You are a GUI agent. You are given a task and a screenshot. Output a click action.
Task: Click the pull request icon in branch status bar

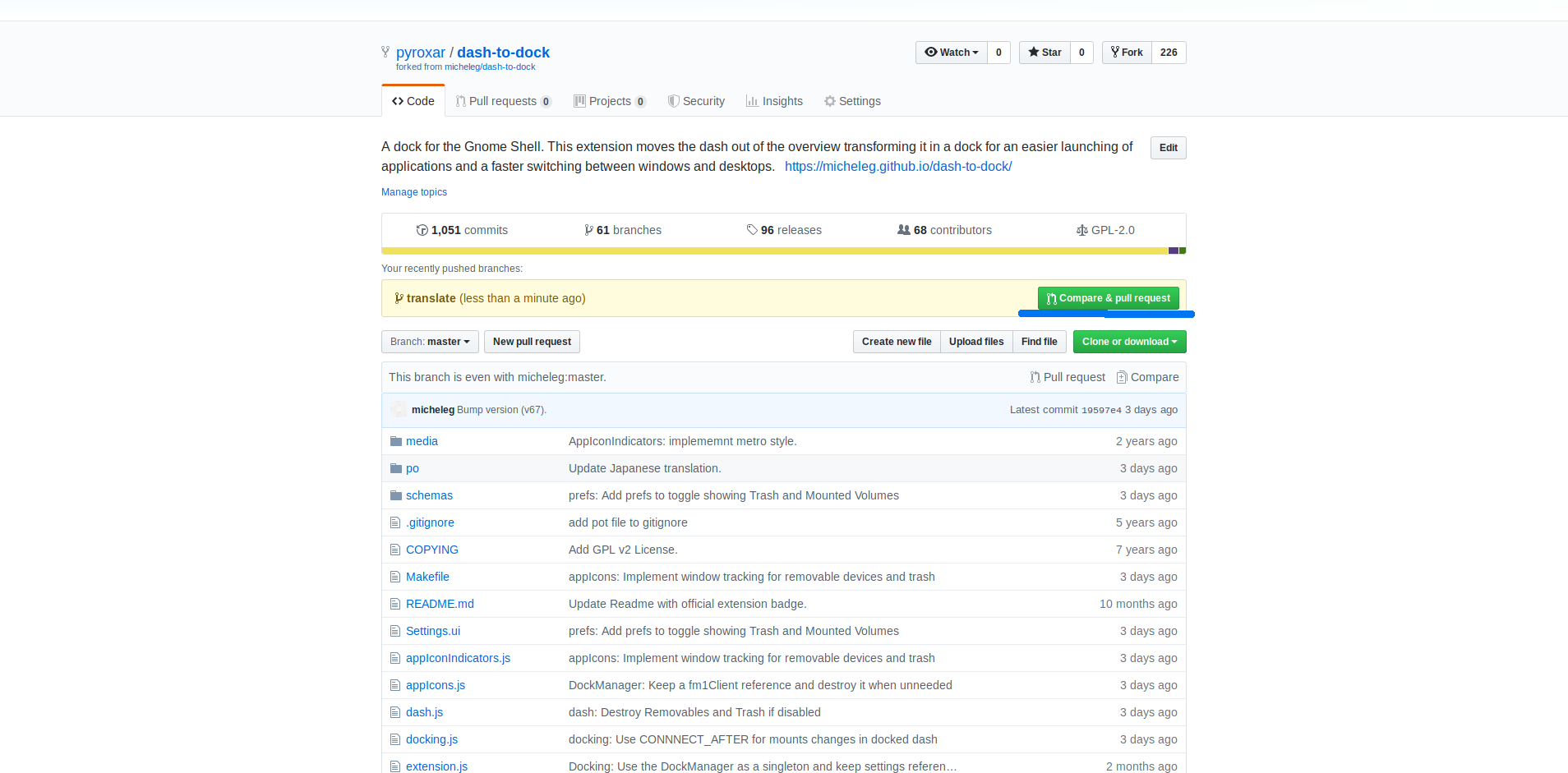1035,377
